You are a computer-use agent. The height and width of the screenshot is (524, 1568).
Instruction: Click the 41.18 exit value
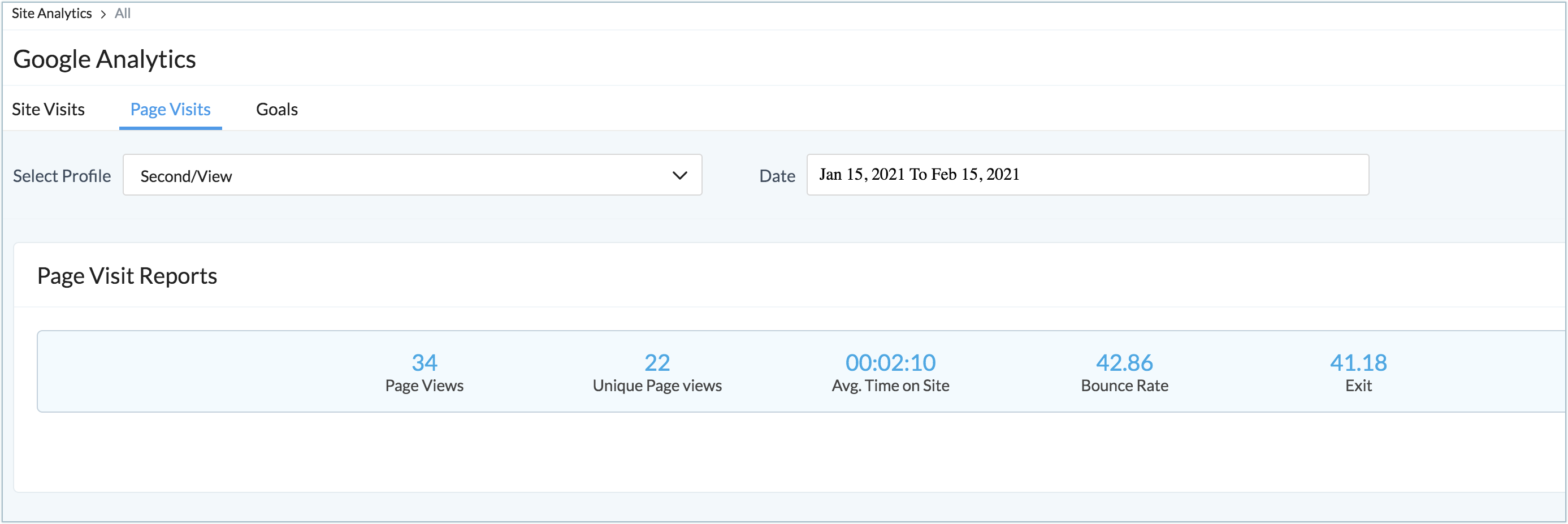1358,363
